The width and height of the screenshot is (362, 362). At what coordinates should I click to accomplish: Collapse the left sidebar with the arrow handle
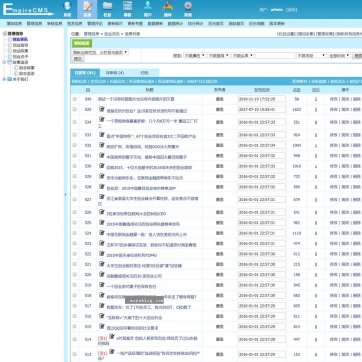pyautogui.click(x=65, y=195)
